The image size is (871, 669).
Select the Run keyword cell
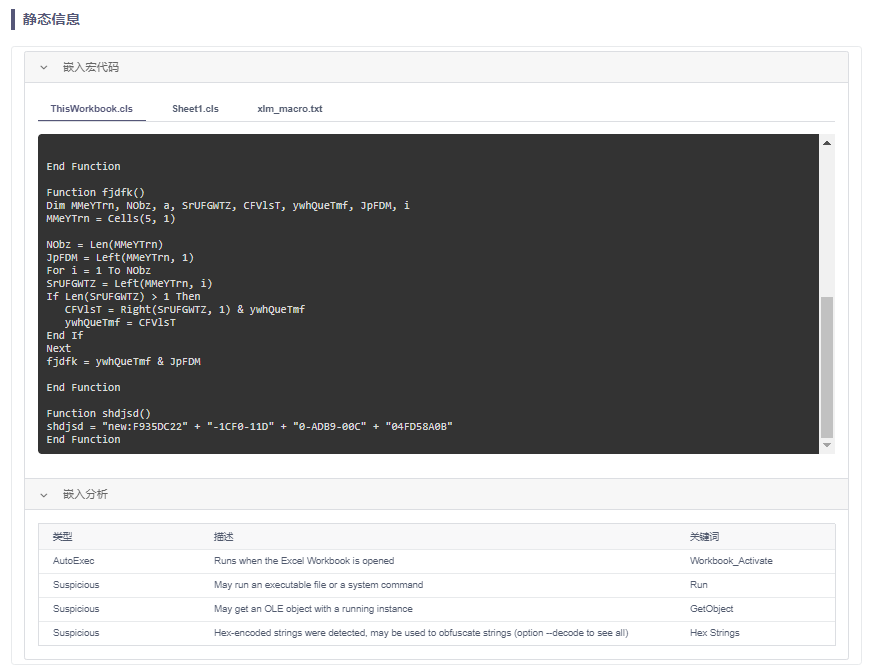699,585
